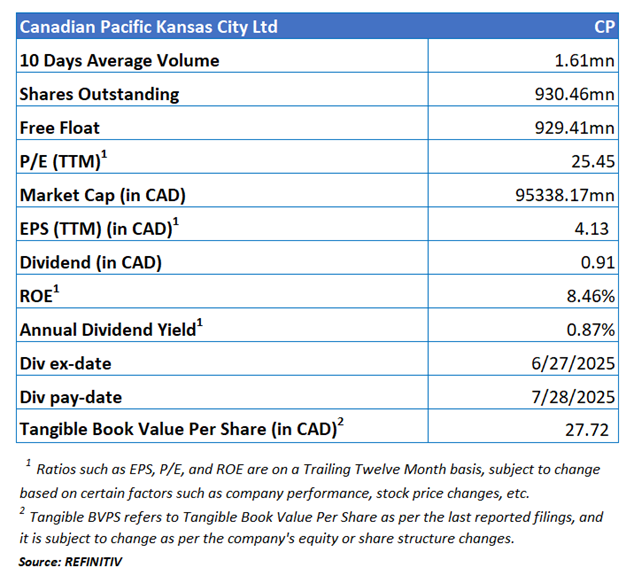Viewport: 634px width, 583px height.
Task: Select the 'Annual Dividend Yield' label
Action: pos(111,329)
